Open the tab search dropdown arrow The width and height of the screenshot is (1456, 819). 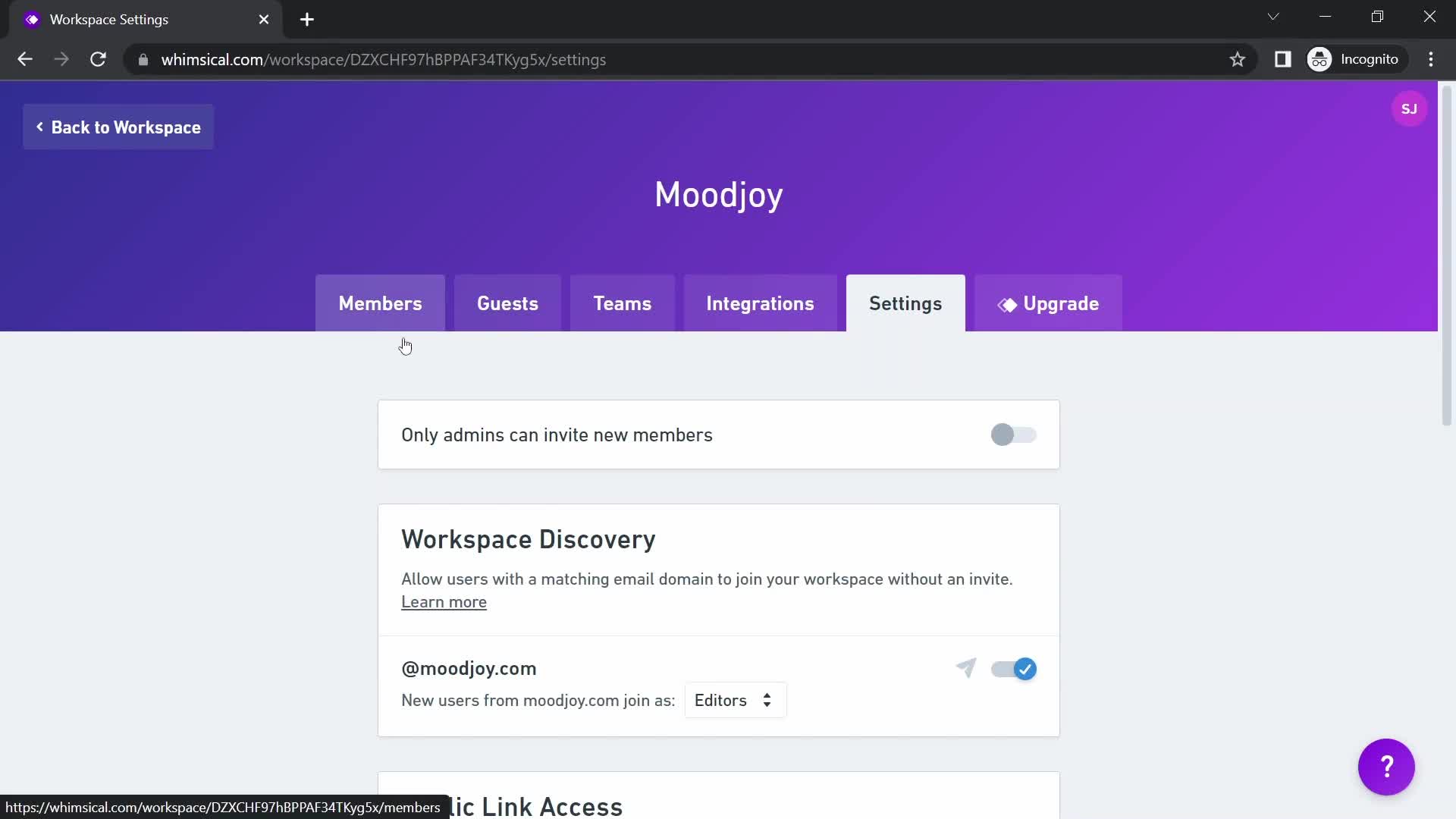(1273, 17)
